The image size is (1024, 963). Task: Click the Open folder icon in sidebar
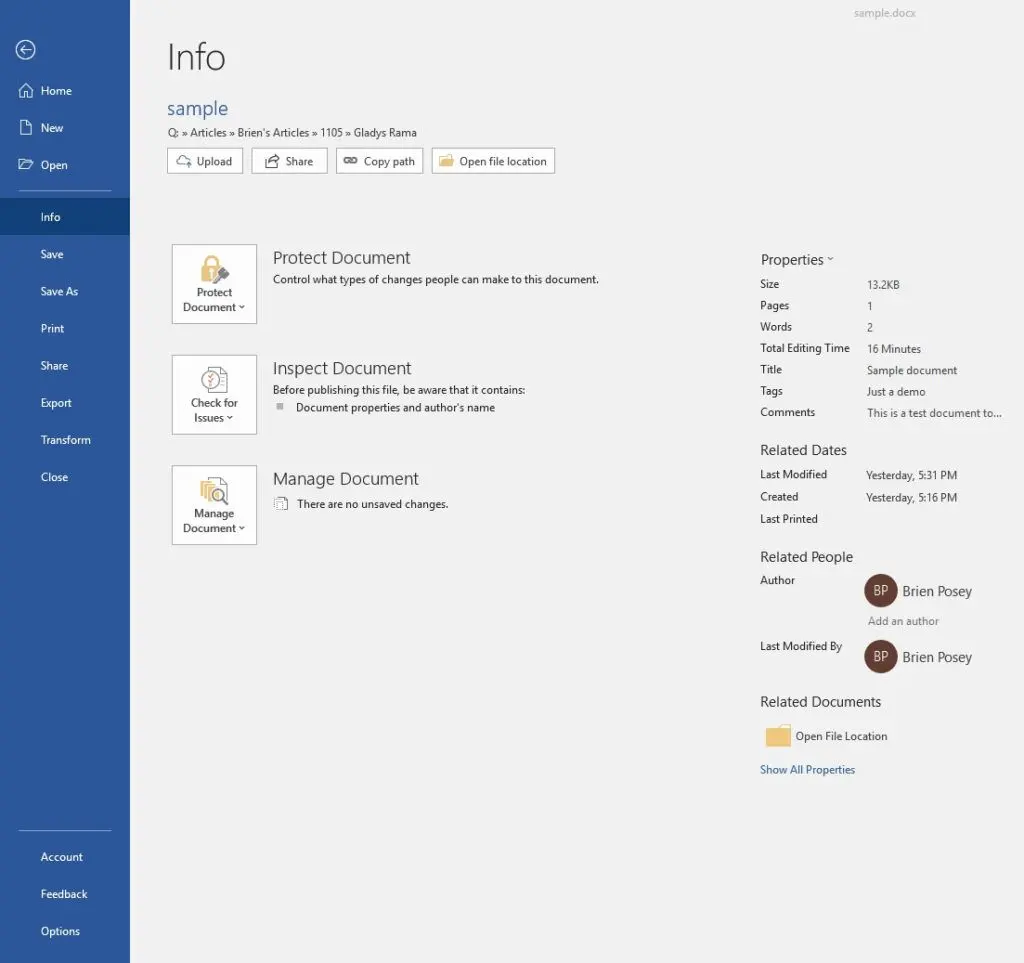point(25,165)
